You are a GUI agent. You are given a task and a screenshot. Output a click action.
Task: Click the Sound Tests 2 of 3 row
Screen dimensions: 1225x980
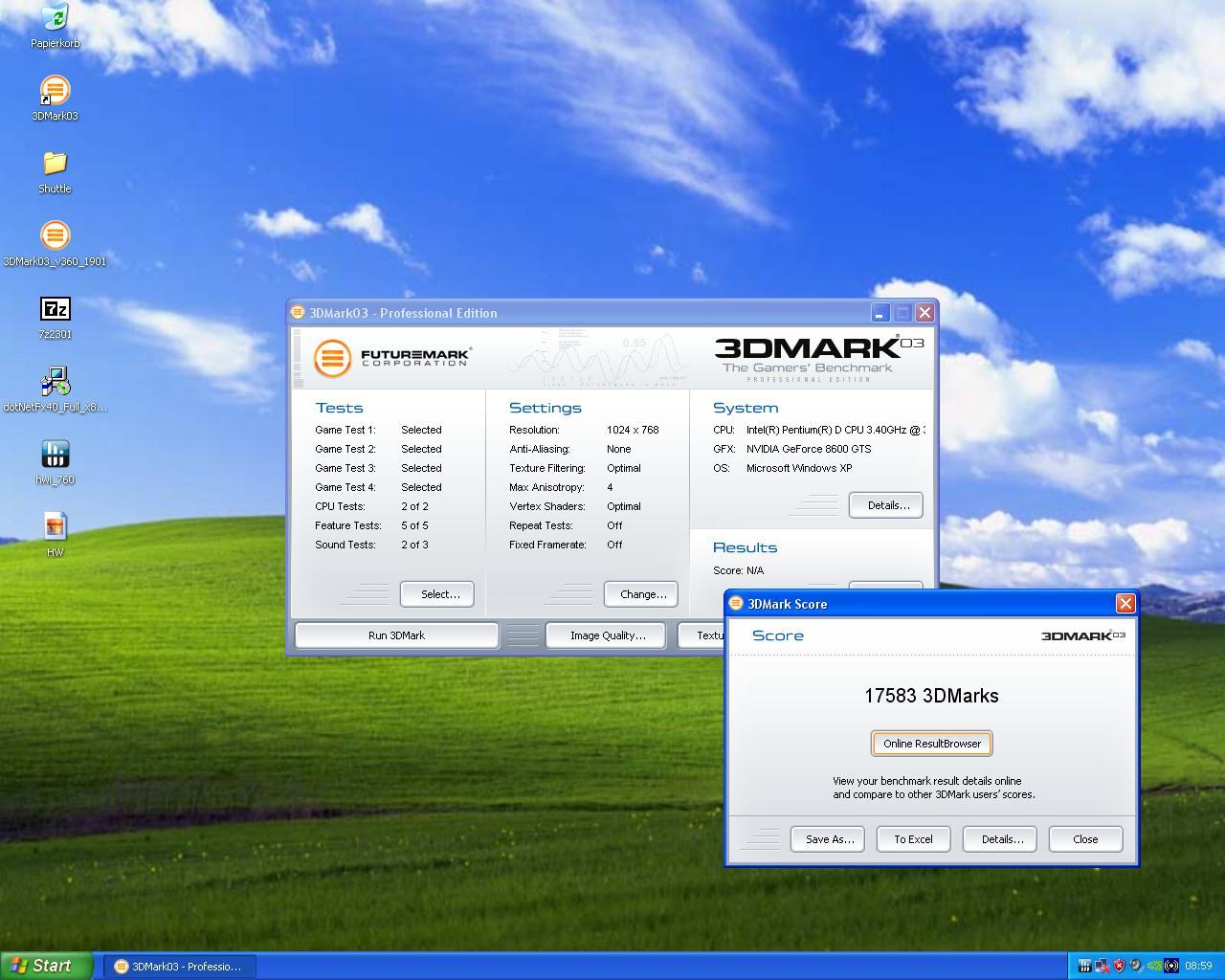[371, 545]
